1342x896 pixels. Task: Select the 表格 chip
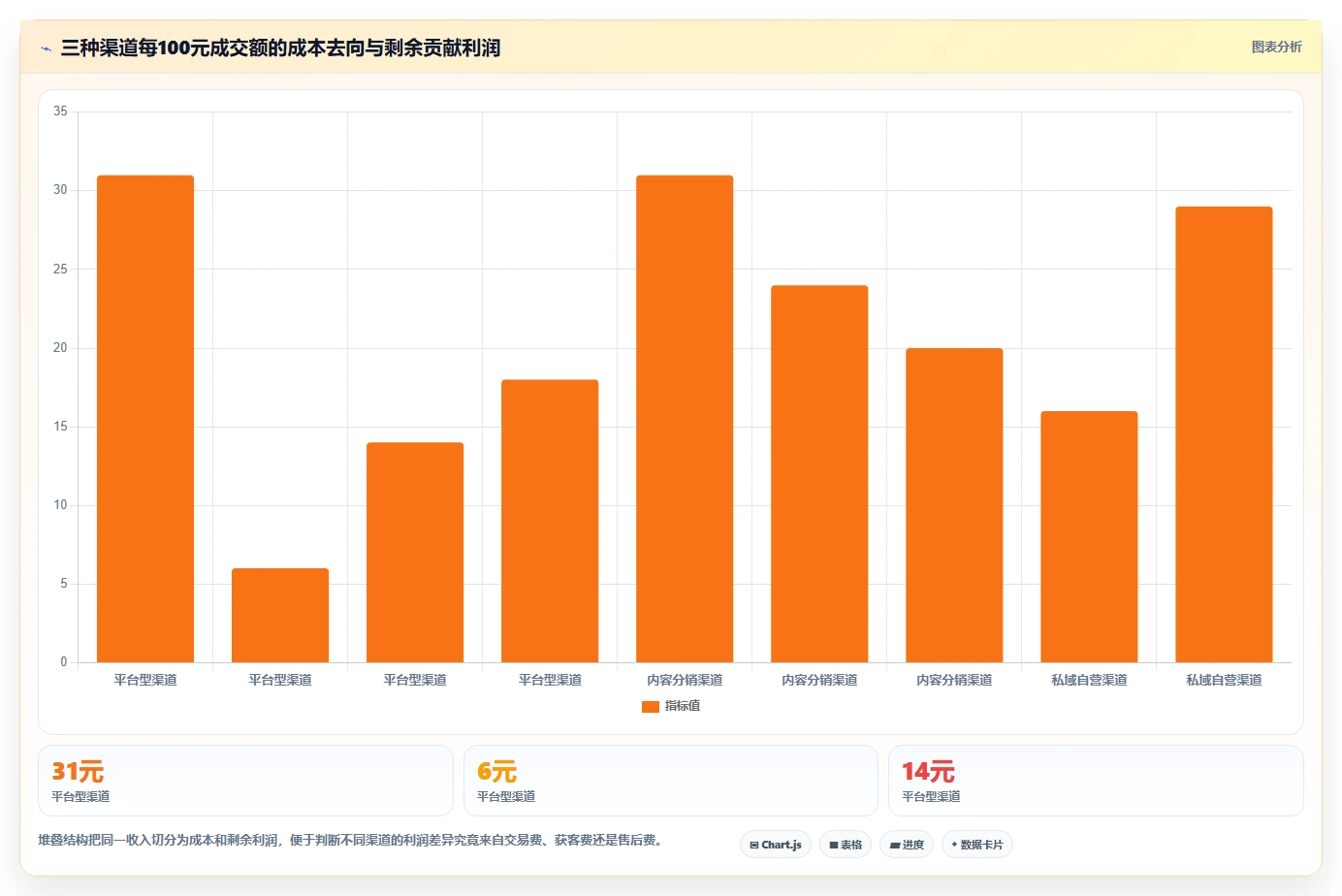coord(846,845)
